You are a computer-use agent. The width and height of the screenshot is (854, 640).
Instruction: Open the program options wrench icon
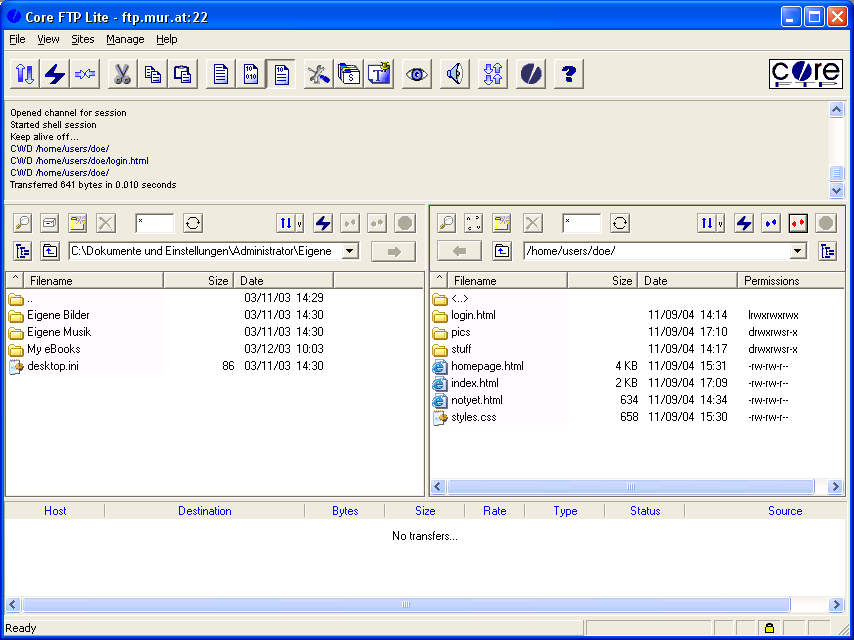[x=317, y=73]
